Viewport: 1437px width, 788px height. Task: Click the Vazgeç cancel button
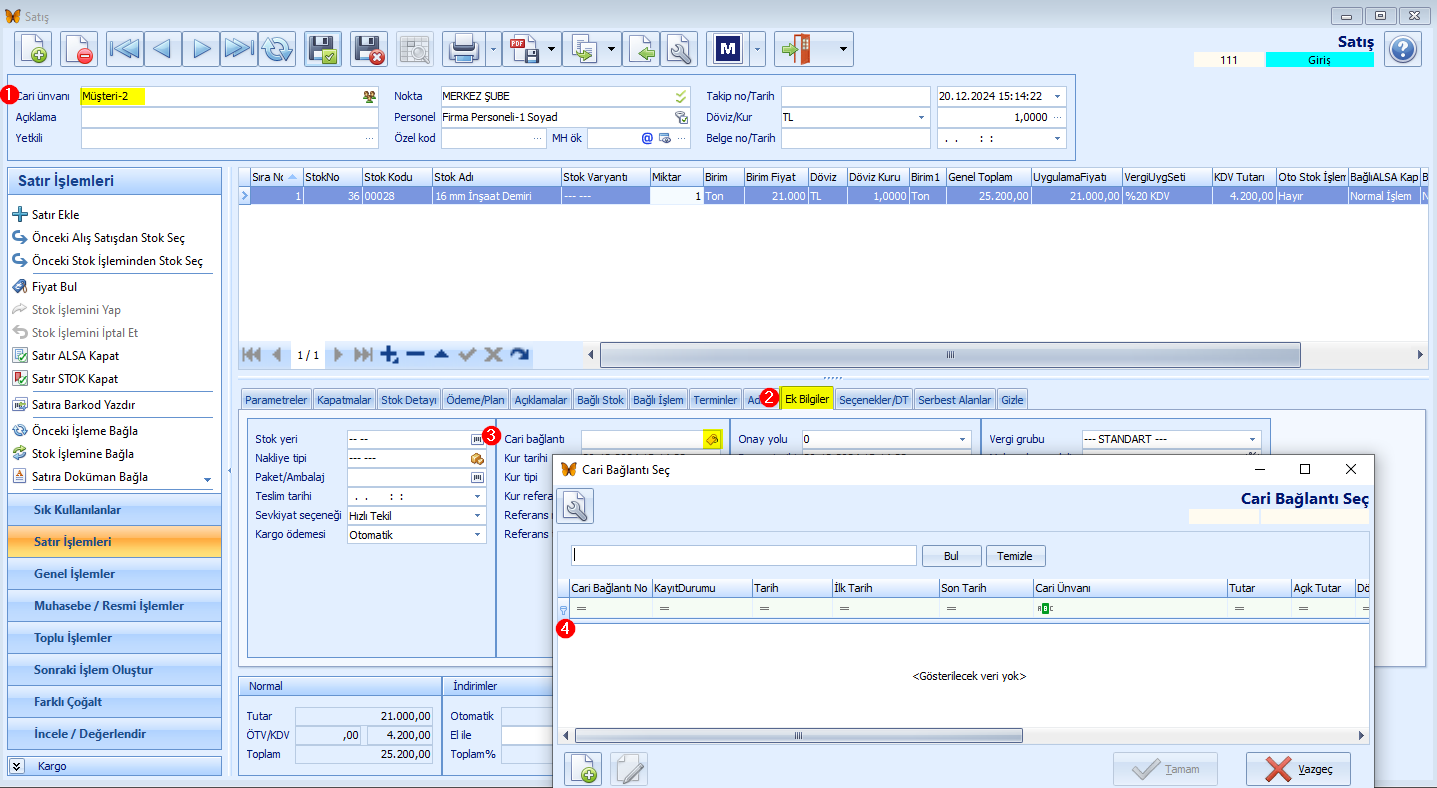[x=1298, y=769]
